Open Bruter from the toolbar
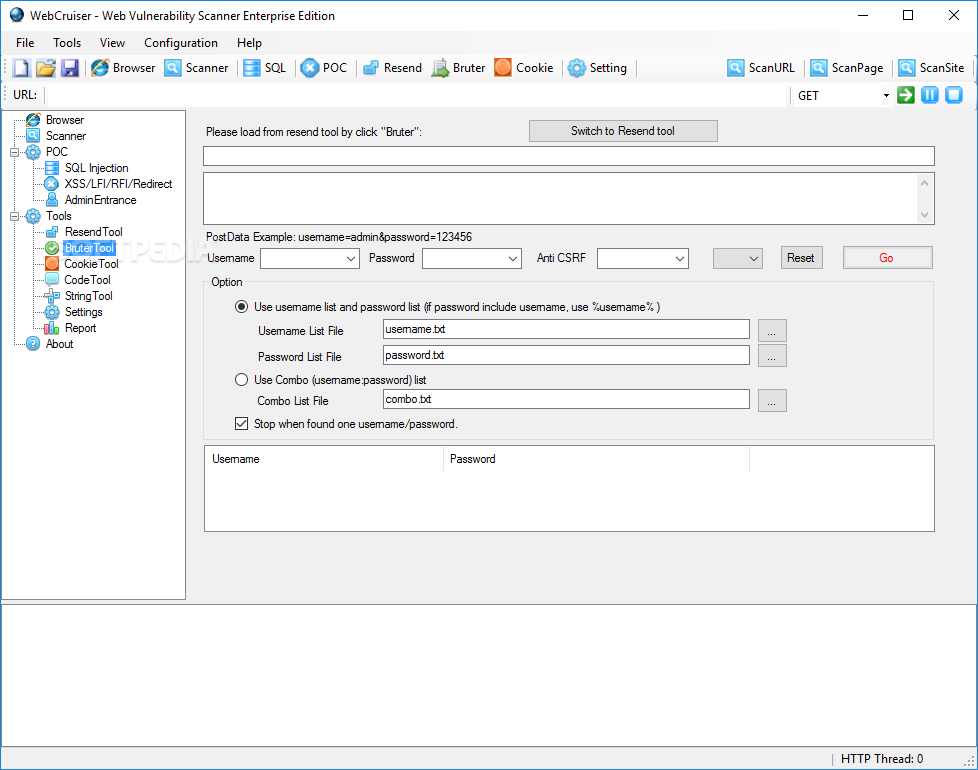 tap(458, 68)
